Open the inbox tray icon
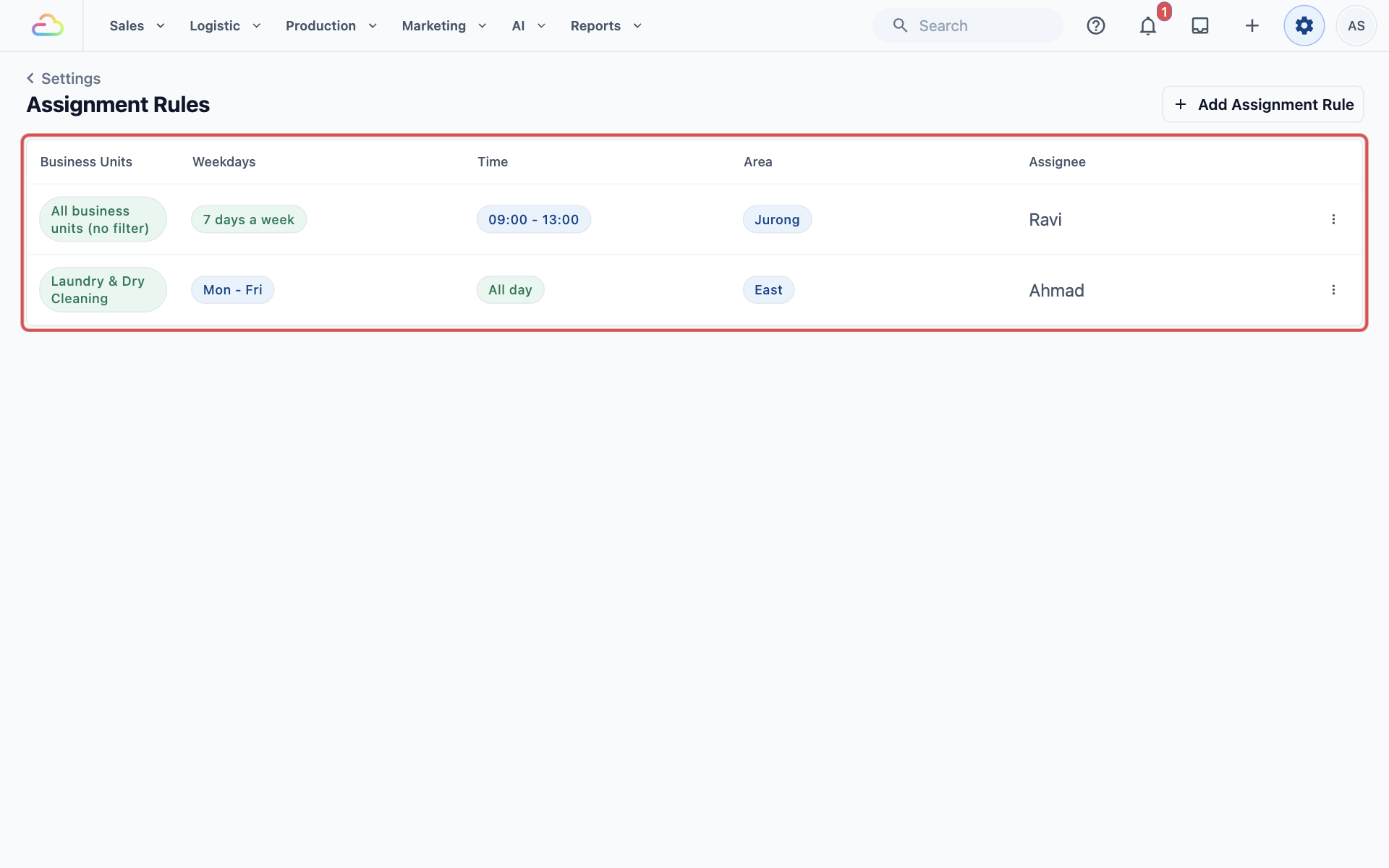 coord(1200,26)
